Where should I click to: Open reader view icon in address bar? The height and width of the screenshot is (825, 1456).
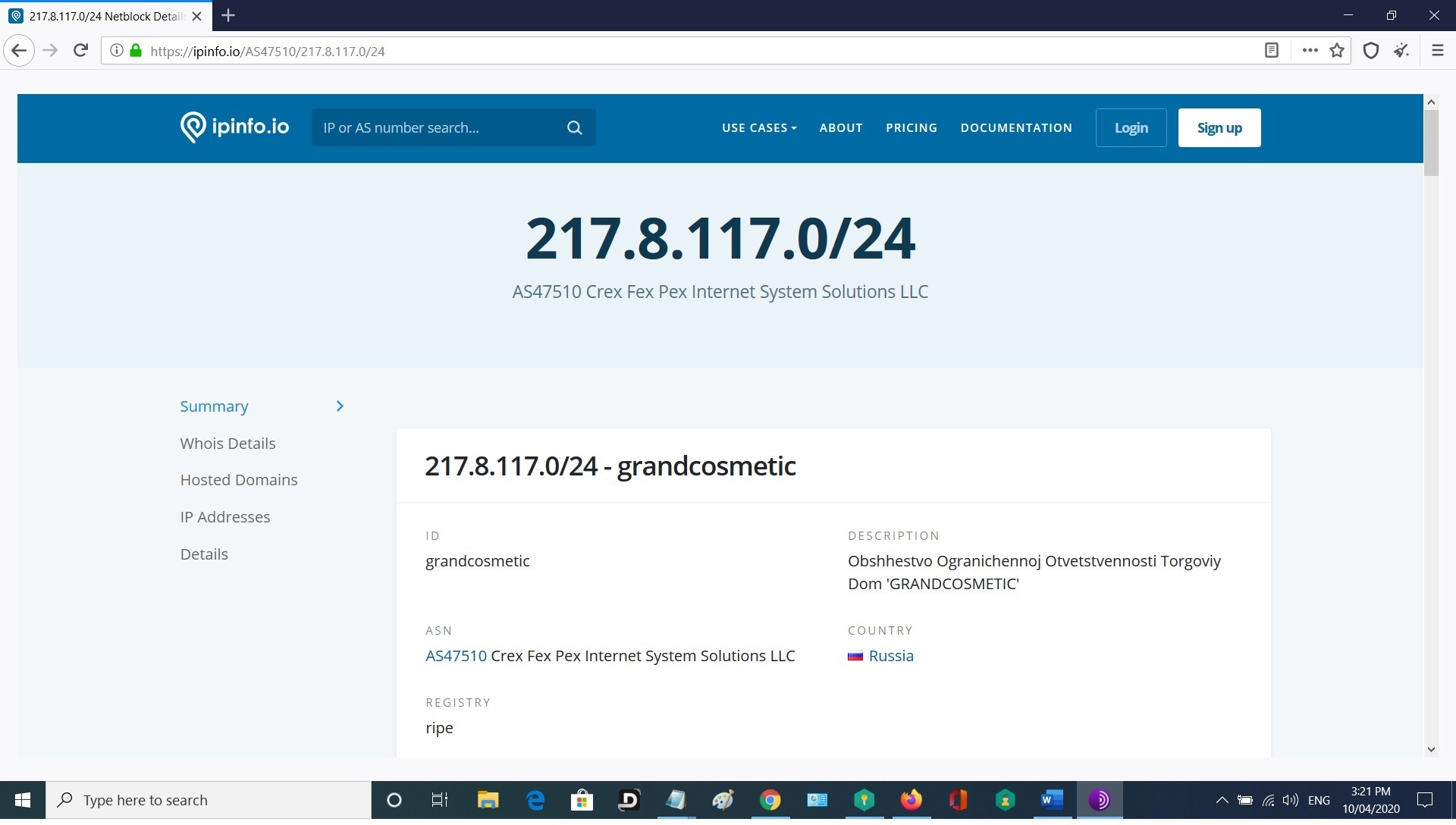click(1272, 51)
